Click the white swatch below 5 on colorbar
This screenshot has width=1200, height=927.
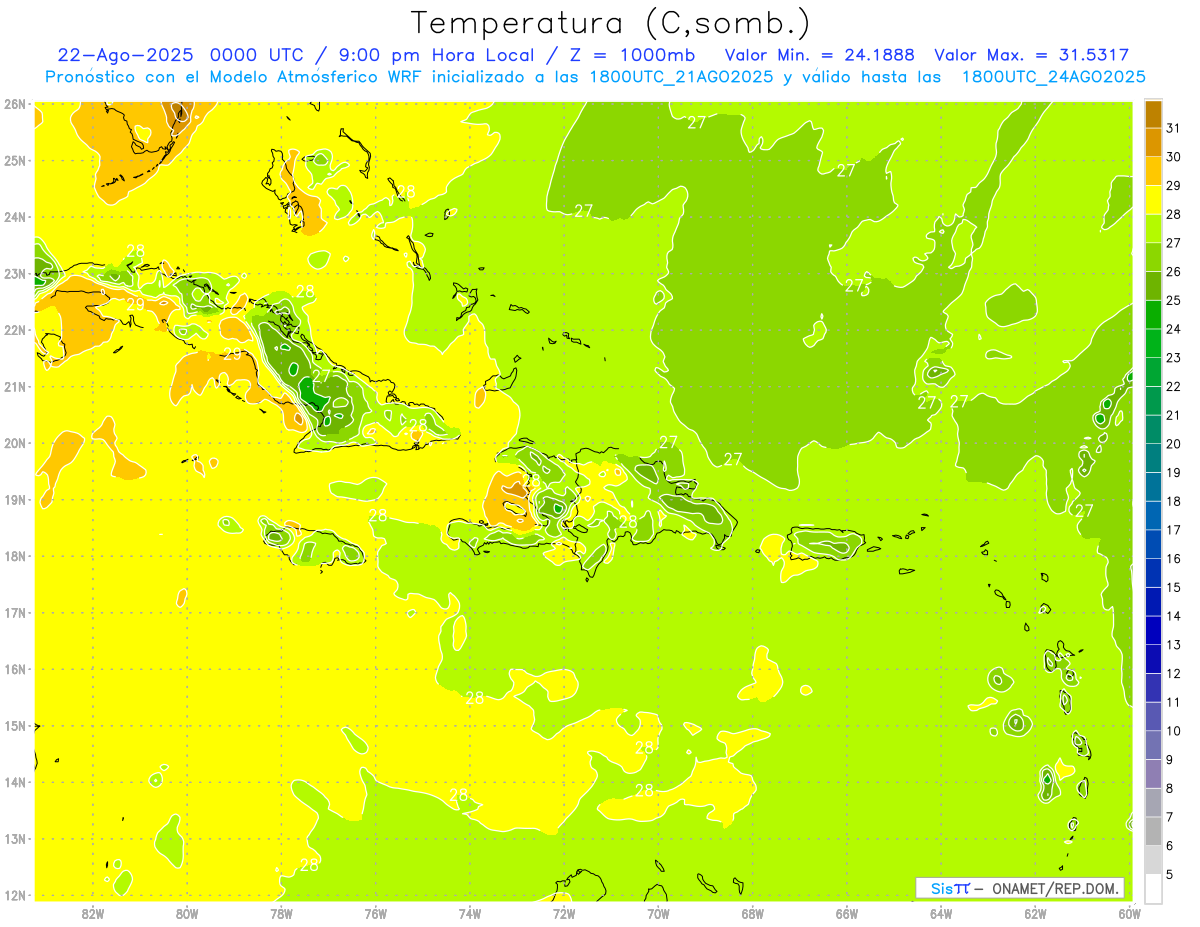click(x=1153, y=888)
